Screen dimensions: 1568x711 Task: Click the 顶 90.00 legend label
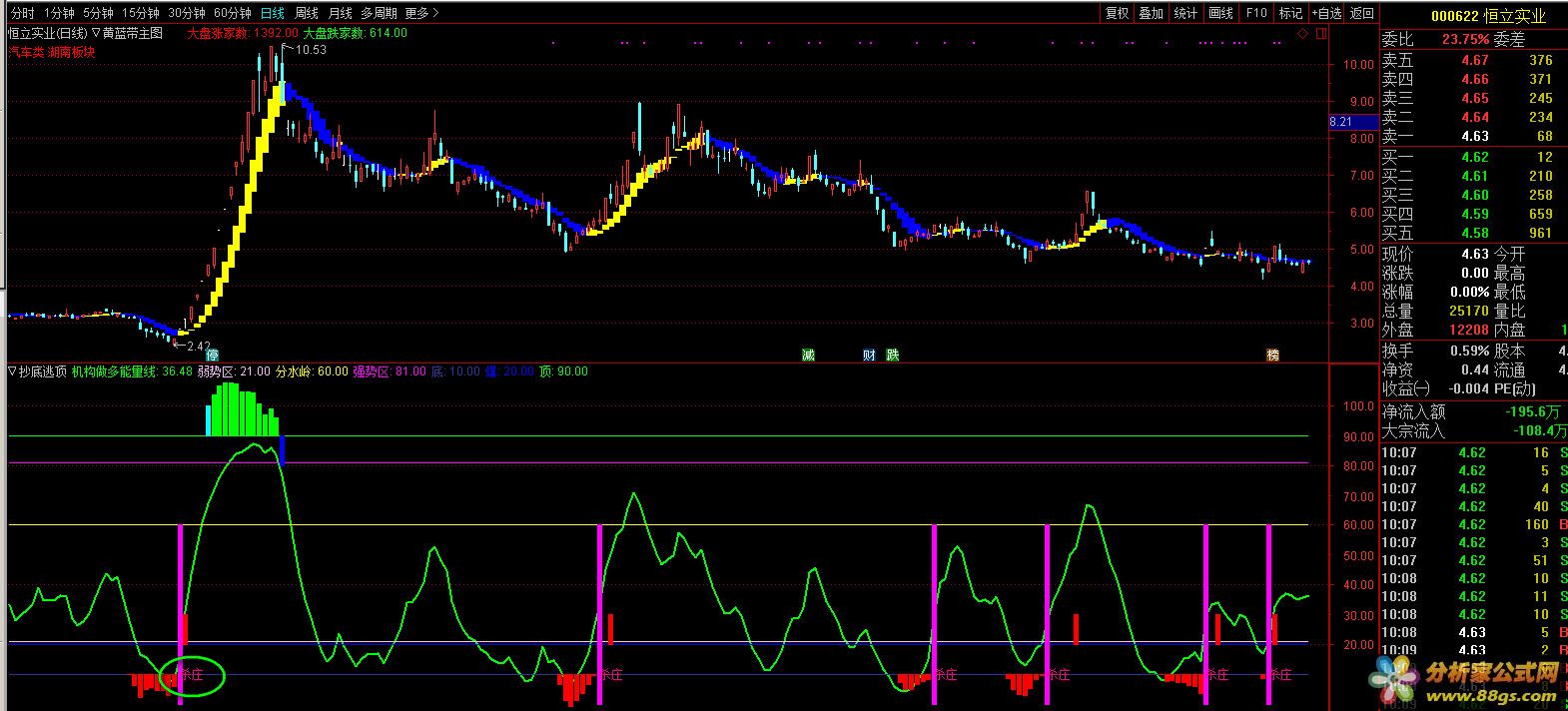[x=563, y=371]
